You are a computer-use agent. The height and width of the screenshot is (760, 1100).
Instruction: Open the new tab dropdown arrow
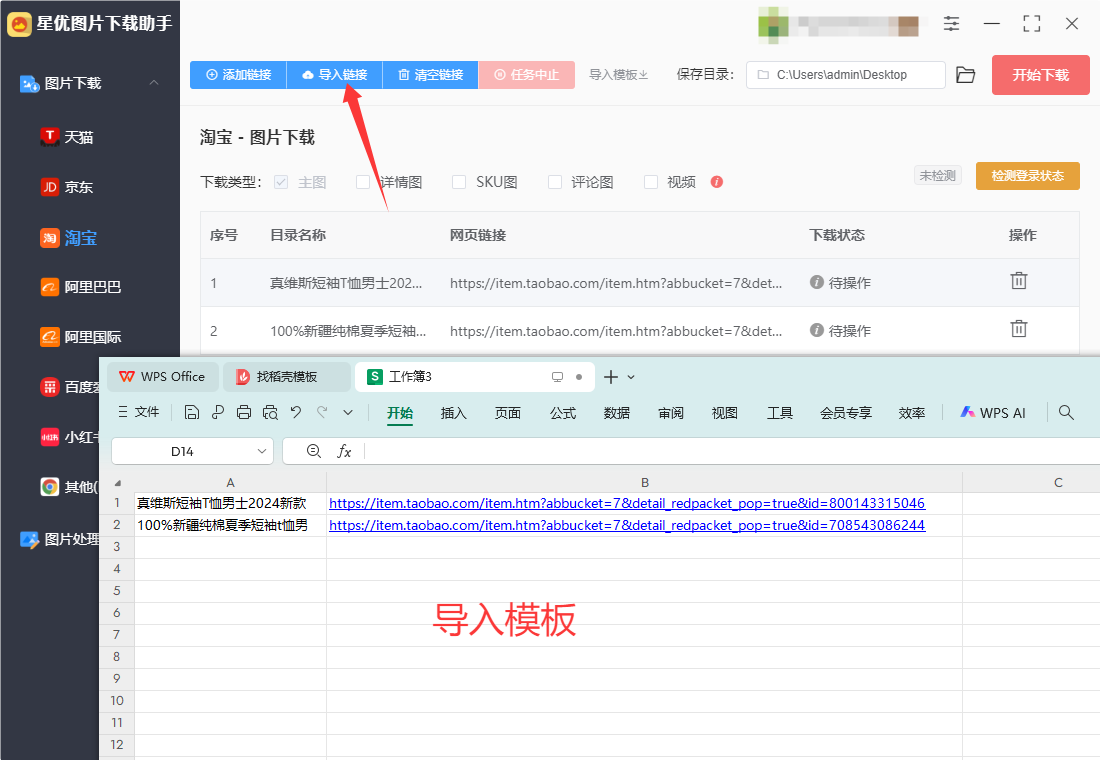[x=631, y=377]
